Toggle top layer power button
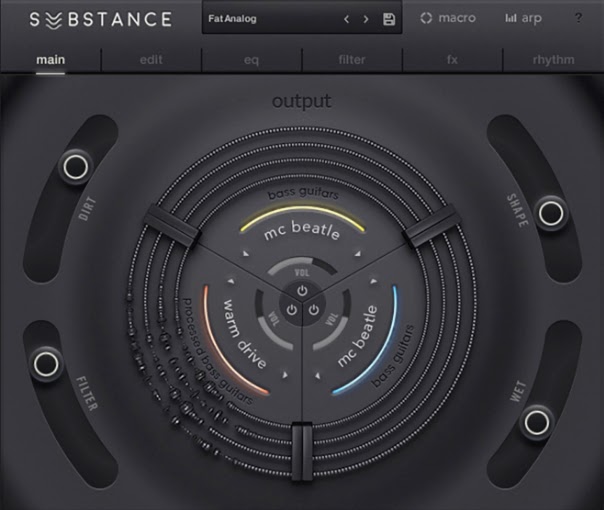 click(x=302, y=291)
